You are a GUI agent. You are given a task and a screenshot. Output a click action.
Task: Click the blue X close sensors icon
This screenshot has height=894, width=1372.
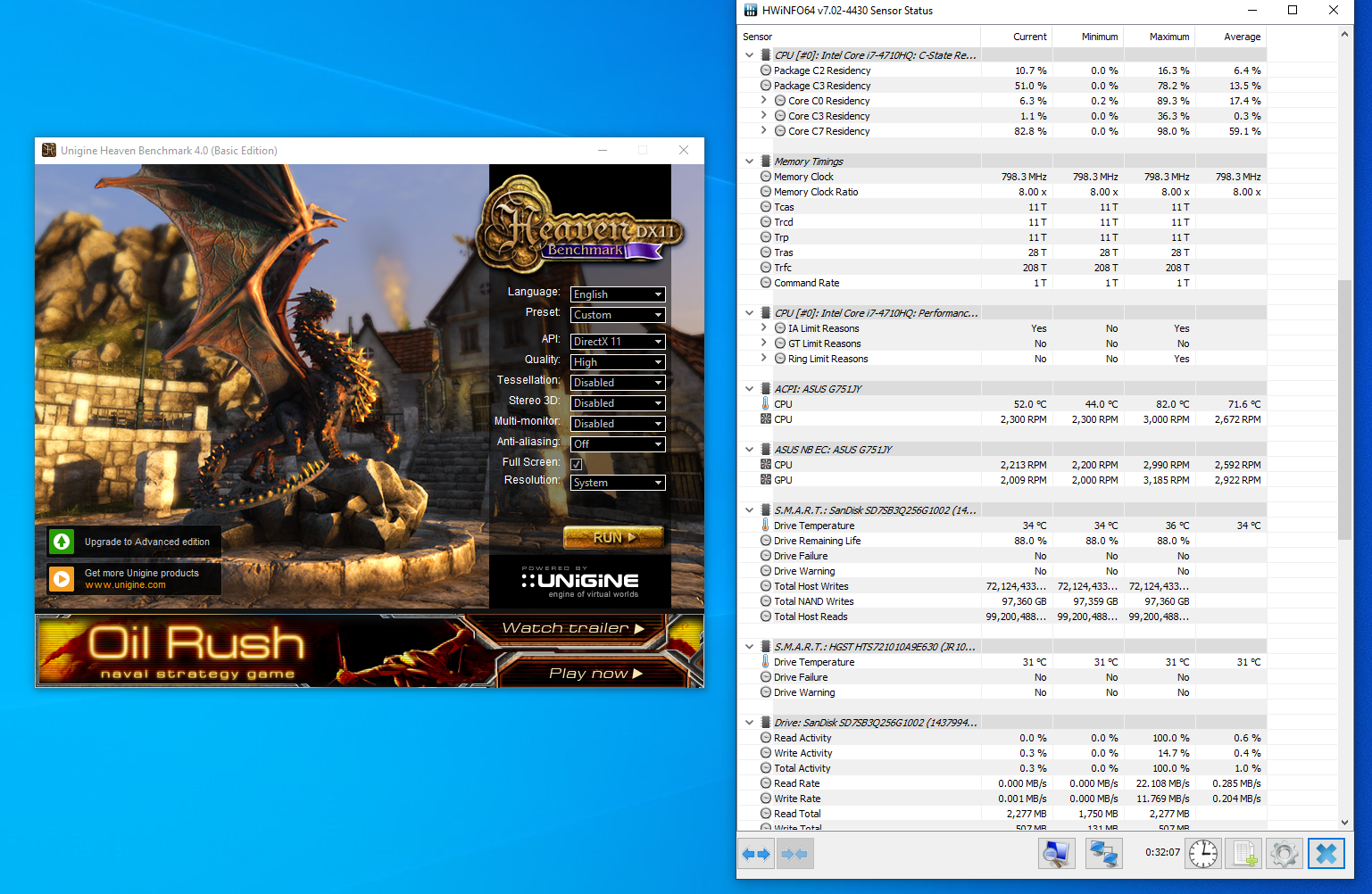pos(1326,854)
